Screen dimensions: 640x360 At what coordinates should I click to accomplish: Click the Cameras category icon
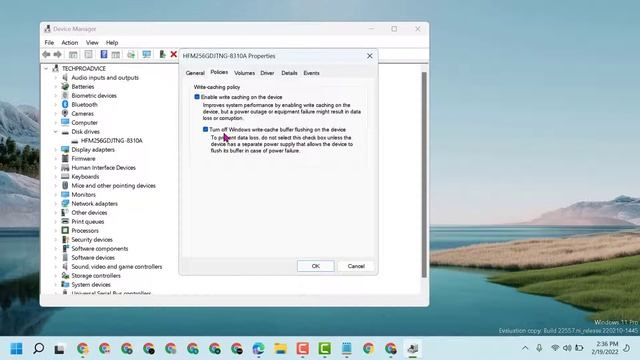tap(65, 113)
